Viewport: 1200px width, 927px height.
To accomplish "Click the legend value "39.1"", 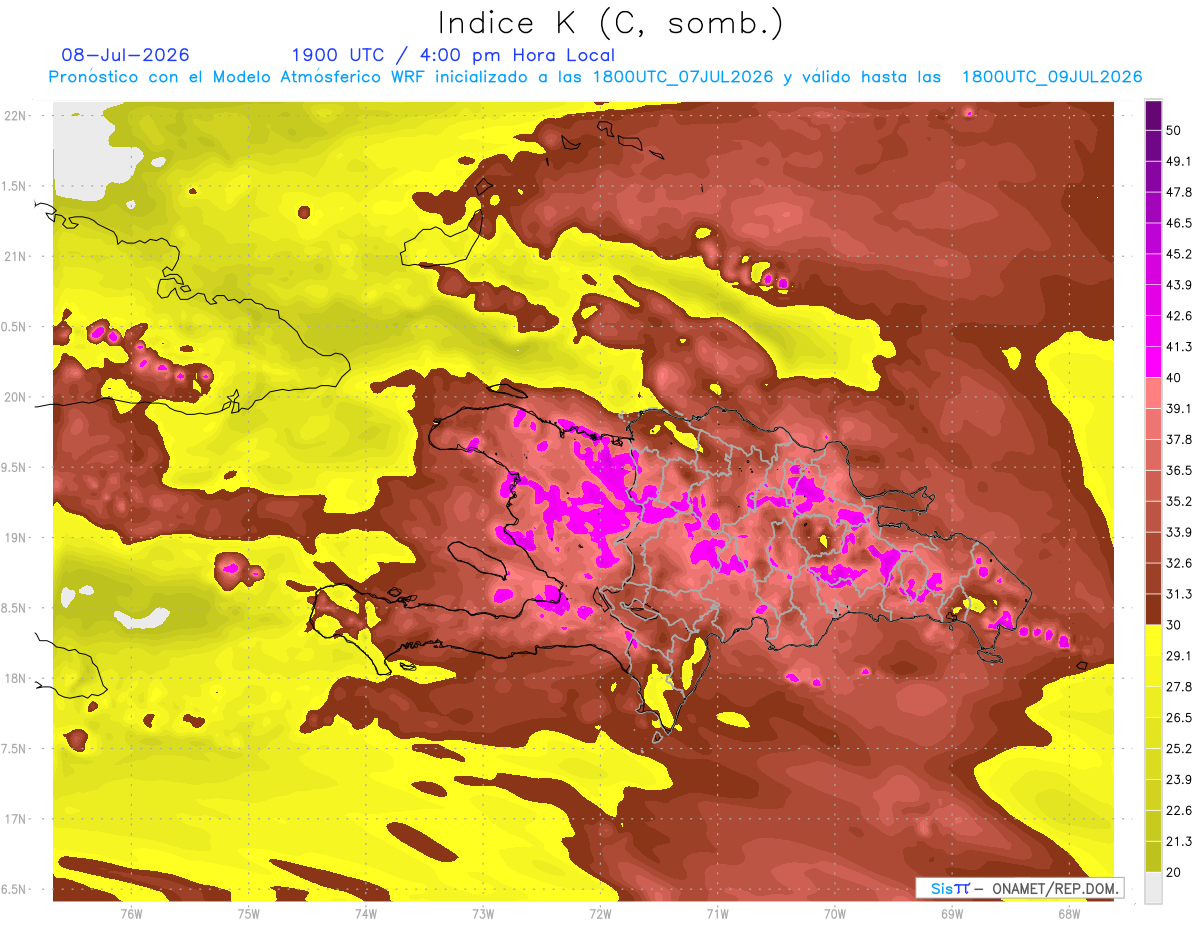I will point(1179,408).
